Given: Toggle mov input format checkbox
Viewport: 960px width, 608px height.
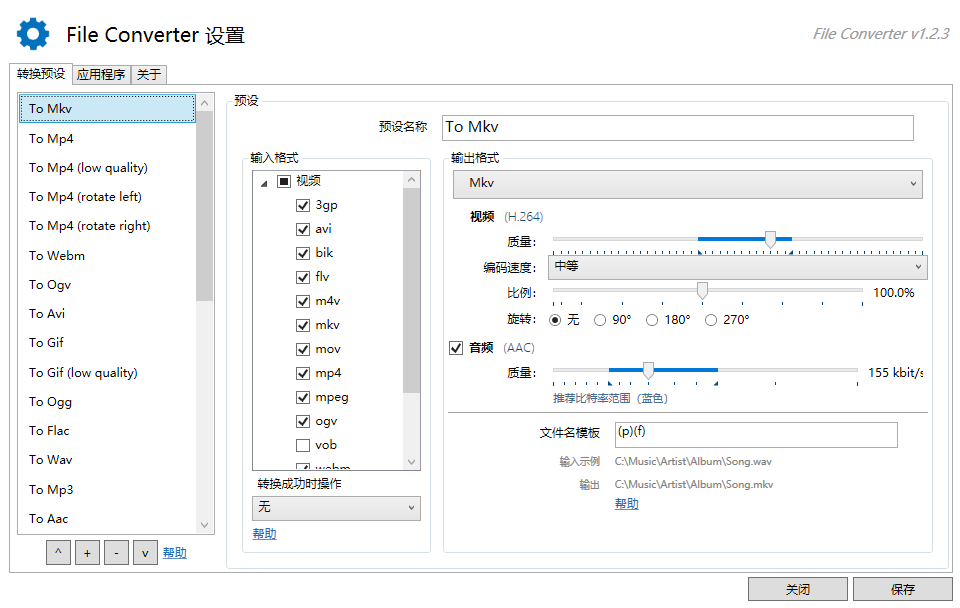Looking at the screenshot, I should point(302,349).
